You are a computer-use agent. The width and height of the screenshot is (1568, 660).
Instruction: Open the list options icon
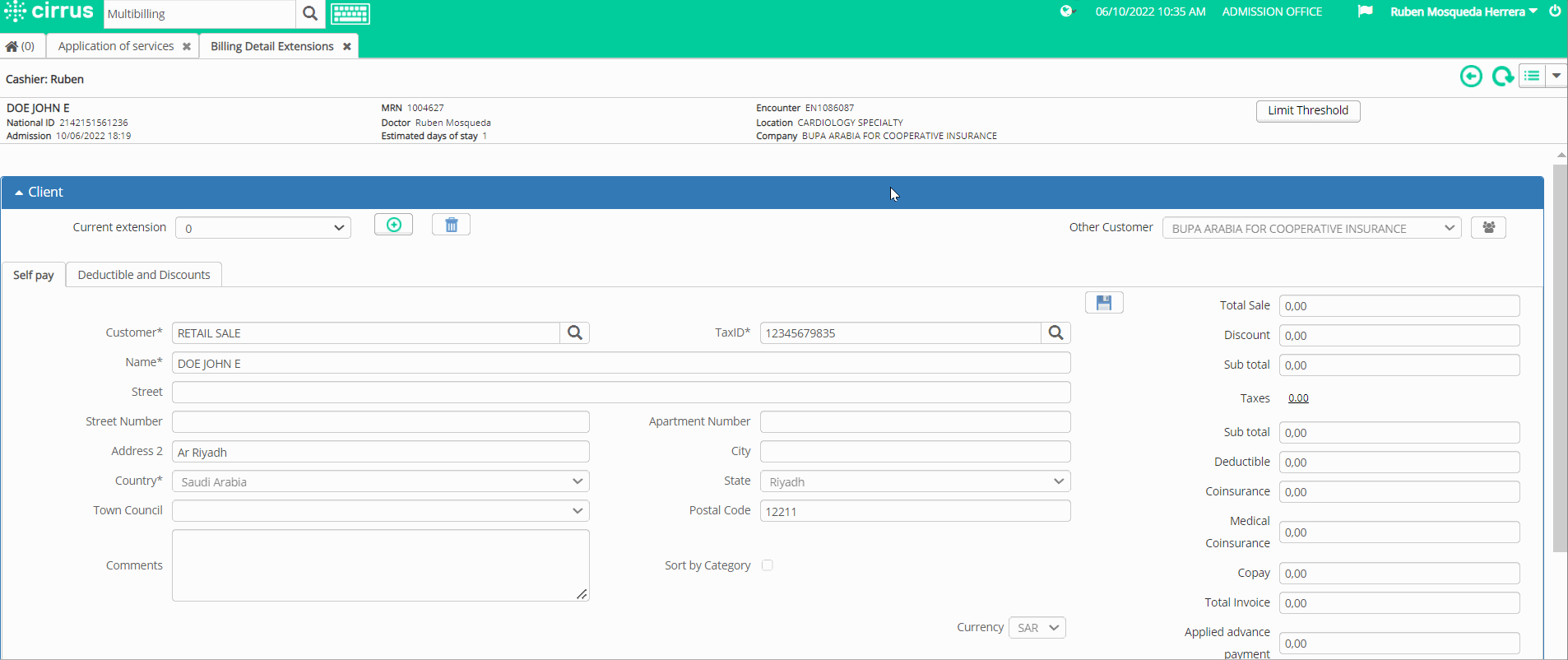pyautogui.click(x=1532, y=76)
